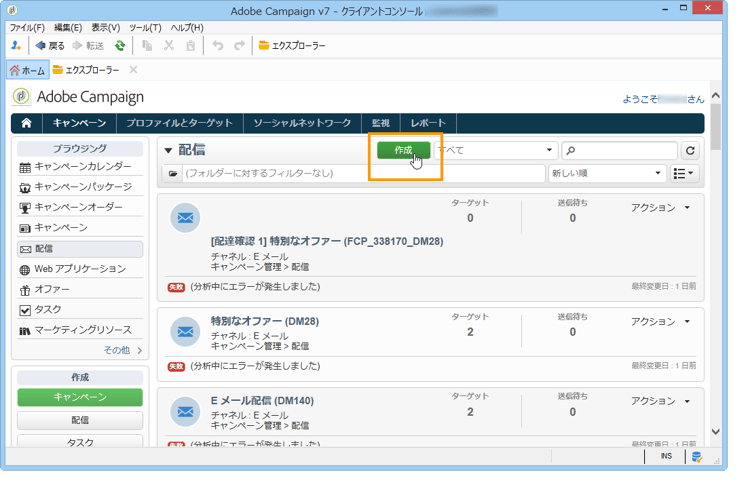Open the ソーシャルネットワーク navigation tab
Screen dimensions: 750x489
click(302, 123)
